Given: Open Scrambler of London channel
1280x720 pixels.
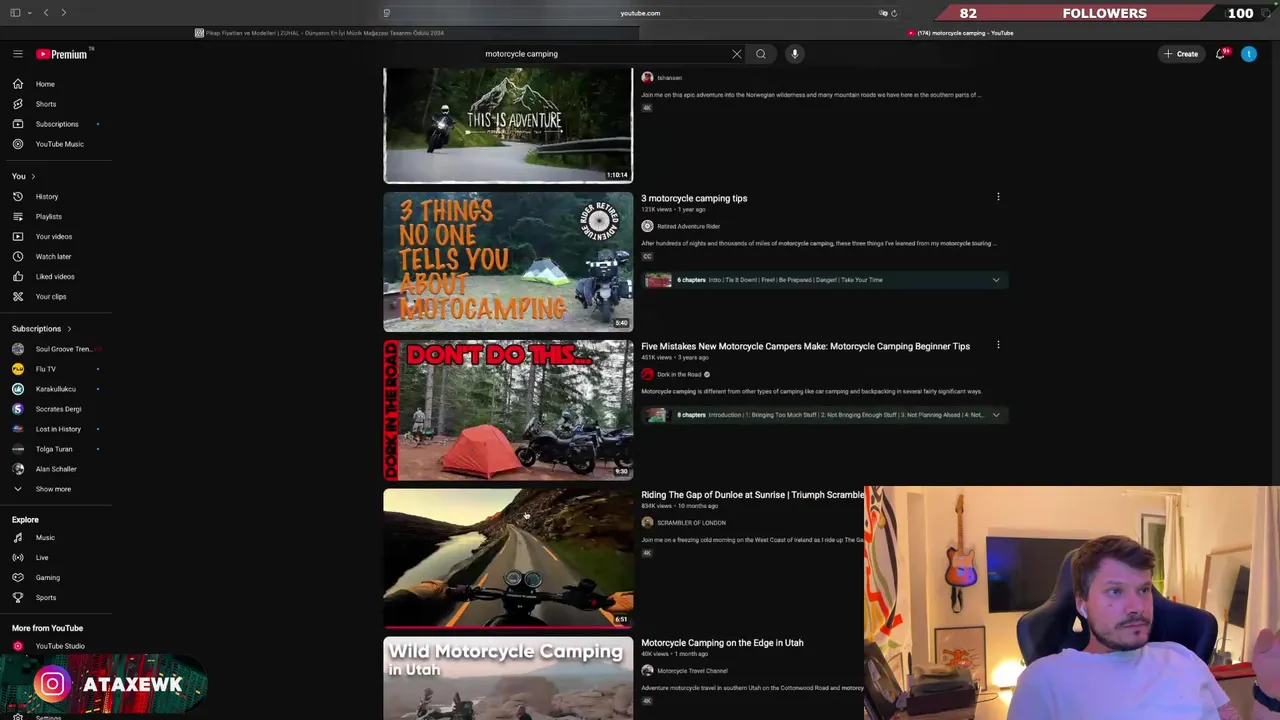Looking at the screenshot, I should tap(691, 523).
